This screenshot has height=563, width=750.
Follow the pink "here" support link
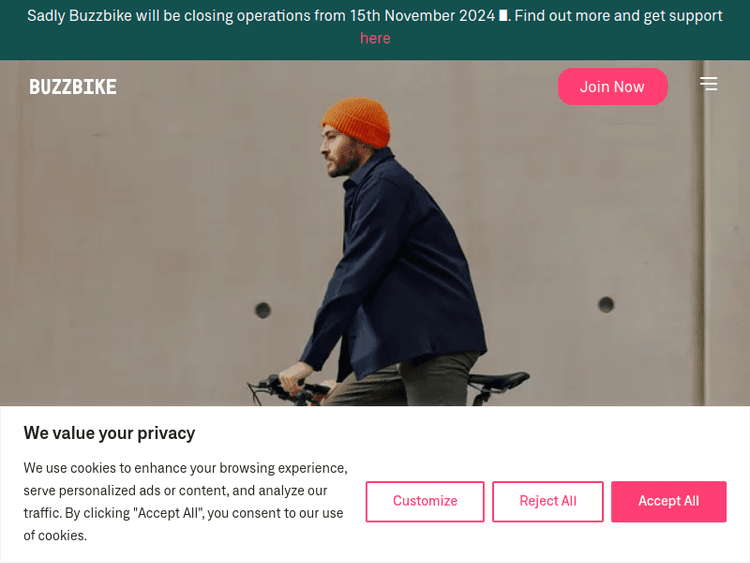coord(375,38)
